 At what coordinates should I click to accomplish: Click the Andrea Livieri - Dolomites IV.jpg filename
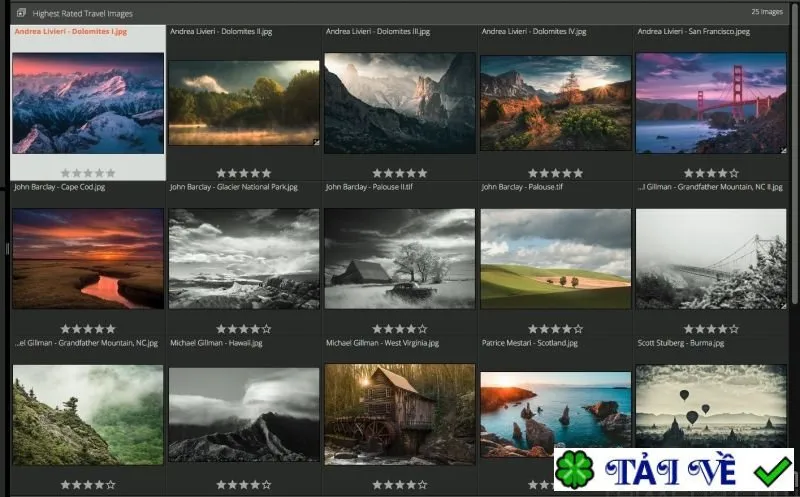click(534, 31)
